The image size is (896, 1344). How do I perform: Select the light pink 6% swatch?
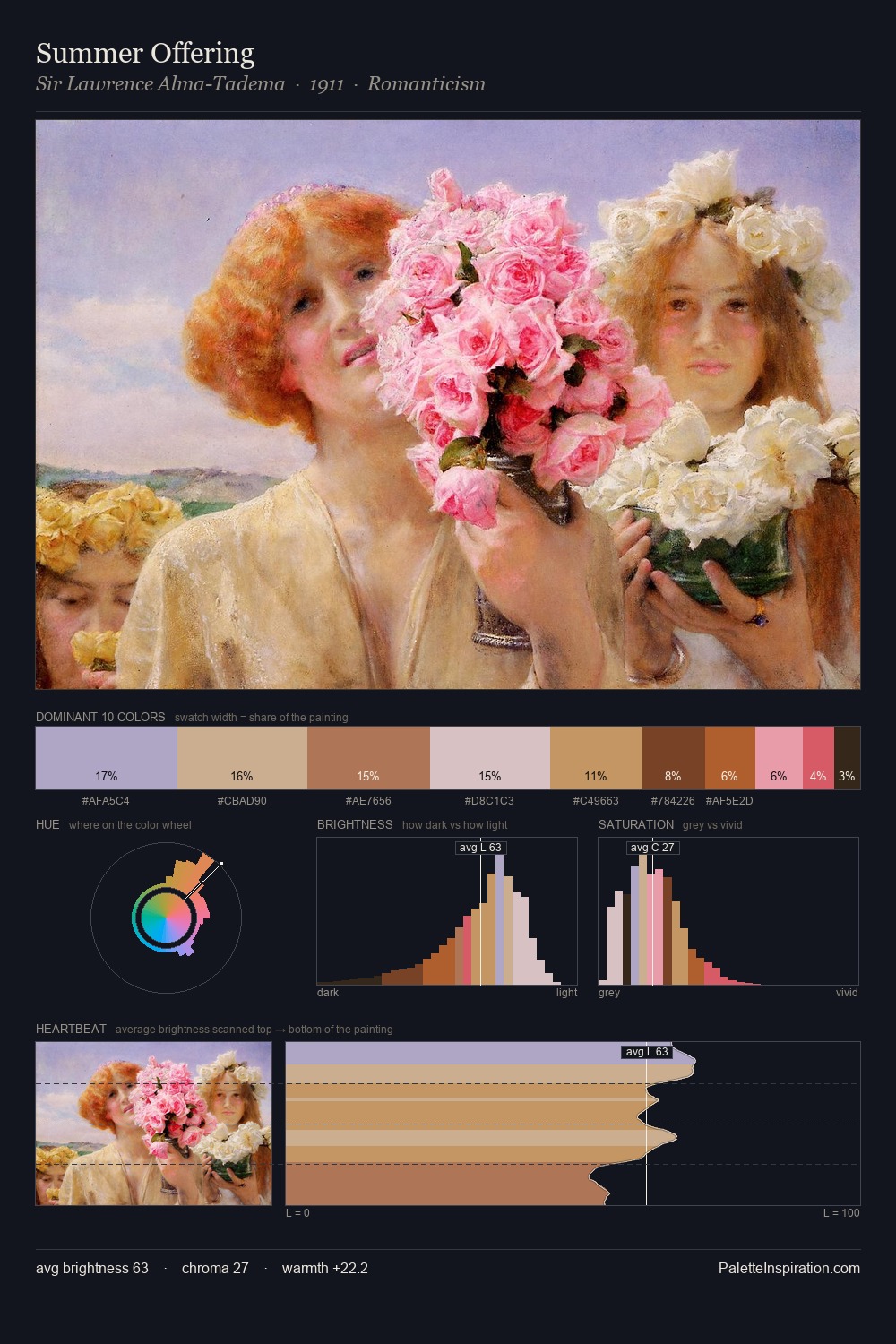coord(779,758)
